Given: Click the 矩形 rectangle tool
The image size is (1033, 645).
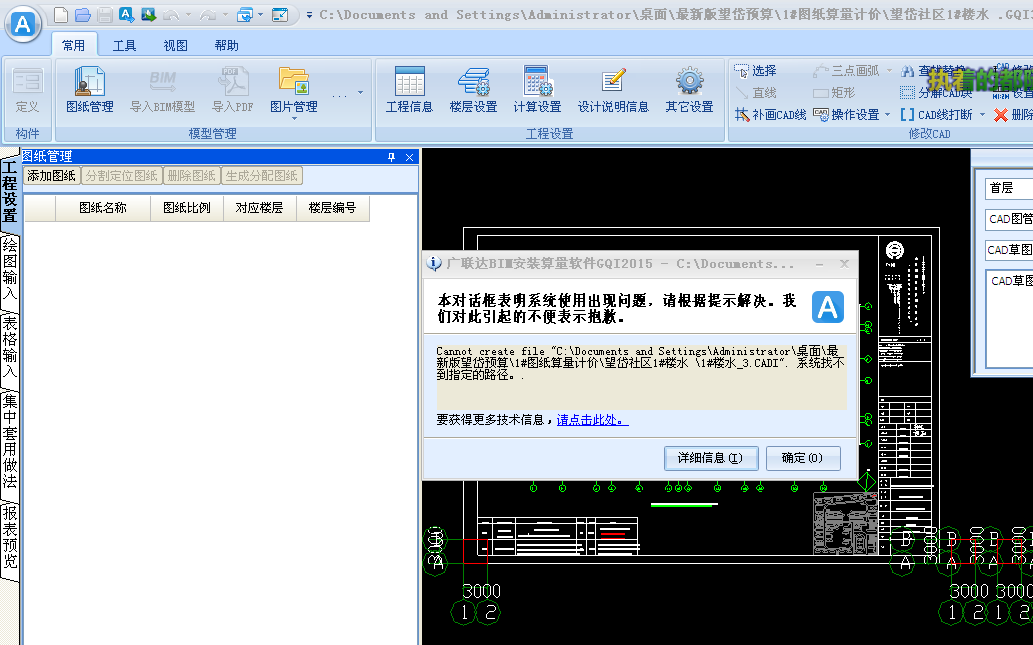Looking at the screenshot, I should [834, 93].
